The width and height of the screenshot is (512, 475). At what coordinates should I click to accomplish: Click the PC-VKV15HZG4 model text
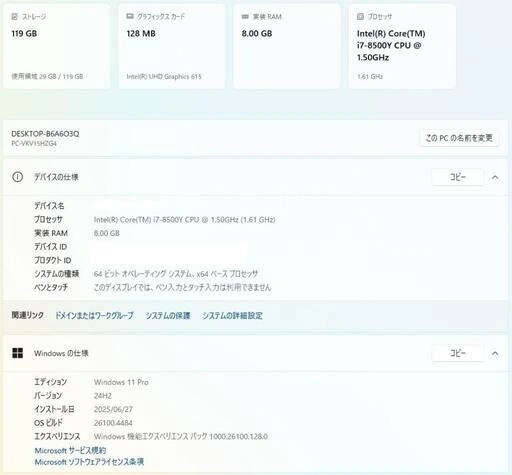34,143
